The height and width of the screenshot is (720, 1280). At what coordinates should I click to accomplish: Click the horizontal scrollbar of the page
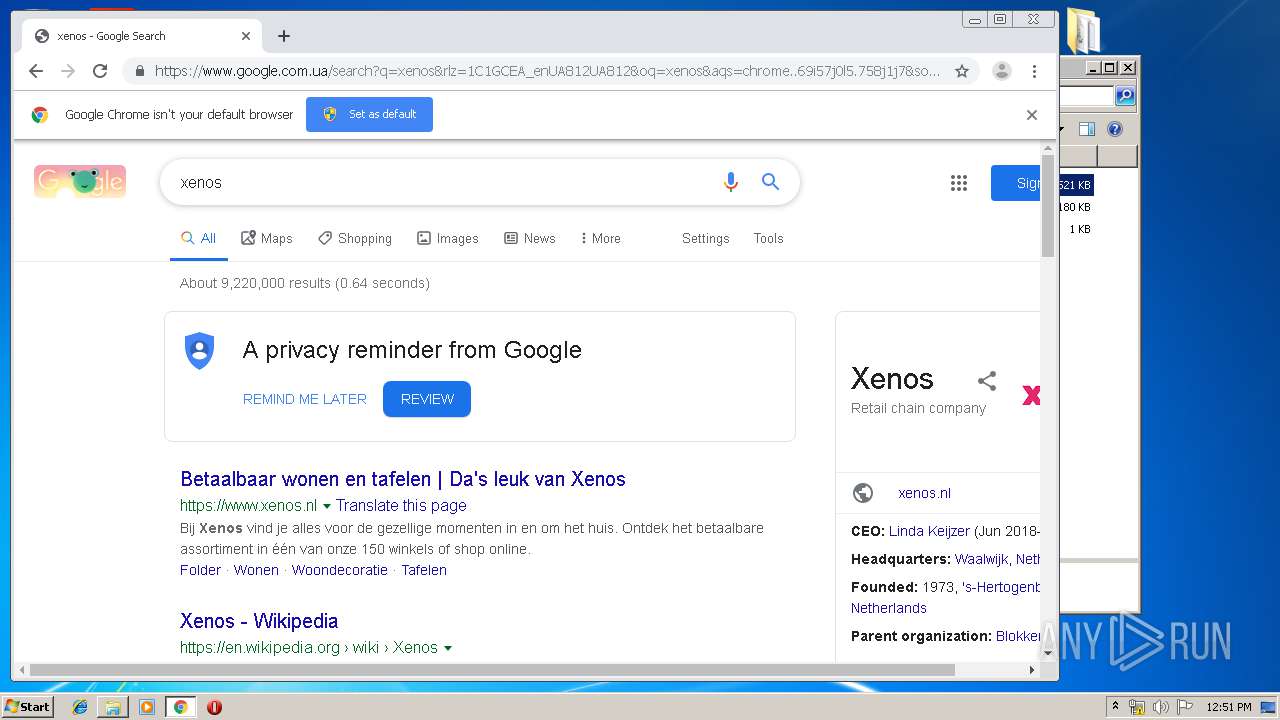coord(492,670)
